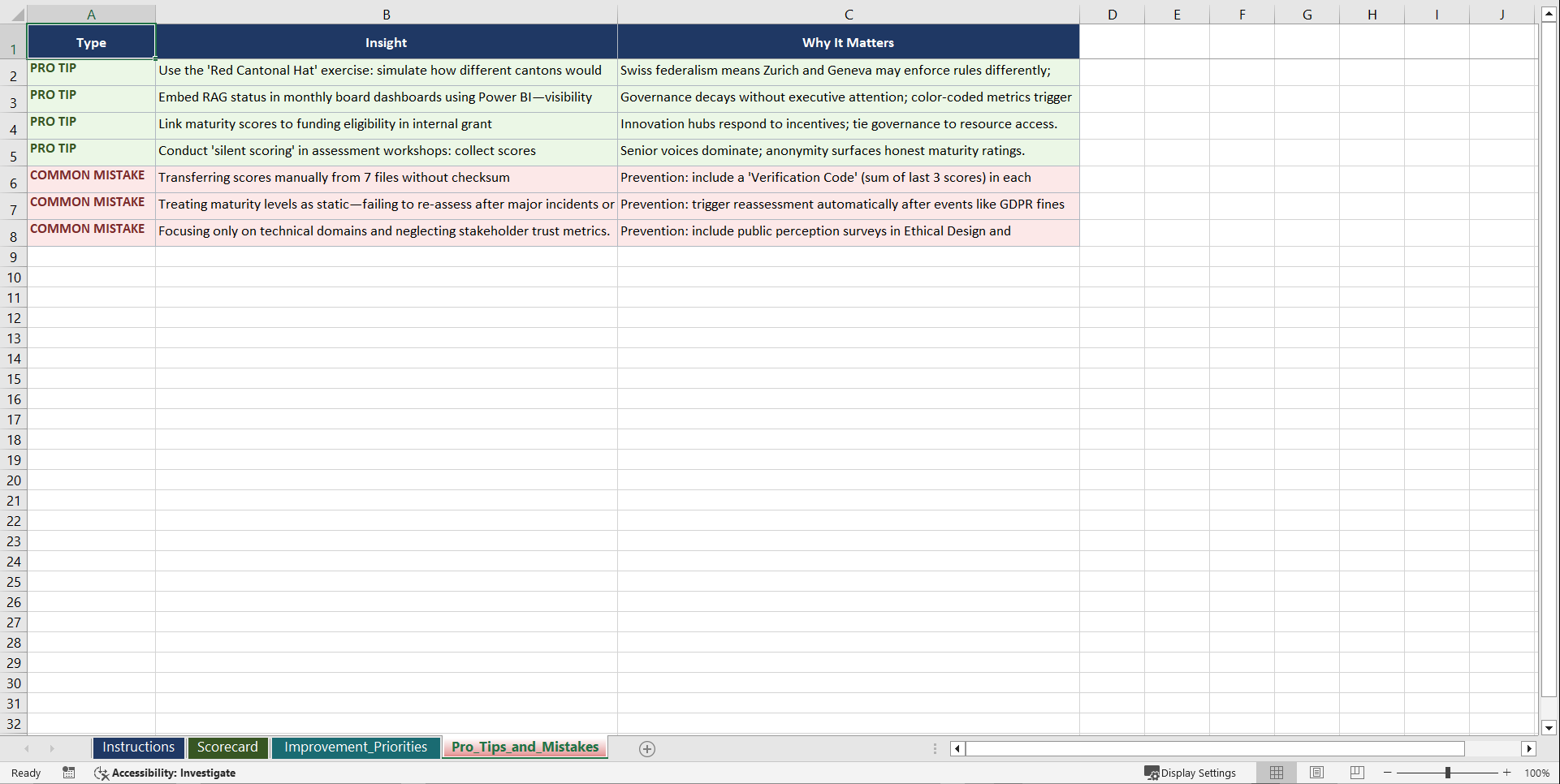The image size is (1560, 784).
Task: Select the cell containing 'PRO TIP' in row 2
Action: click(91, 71)
